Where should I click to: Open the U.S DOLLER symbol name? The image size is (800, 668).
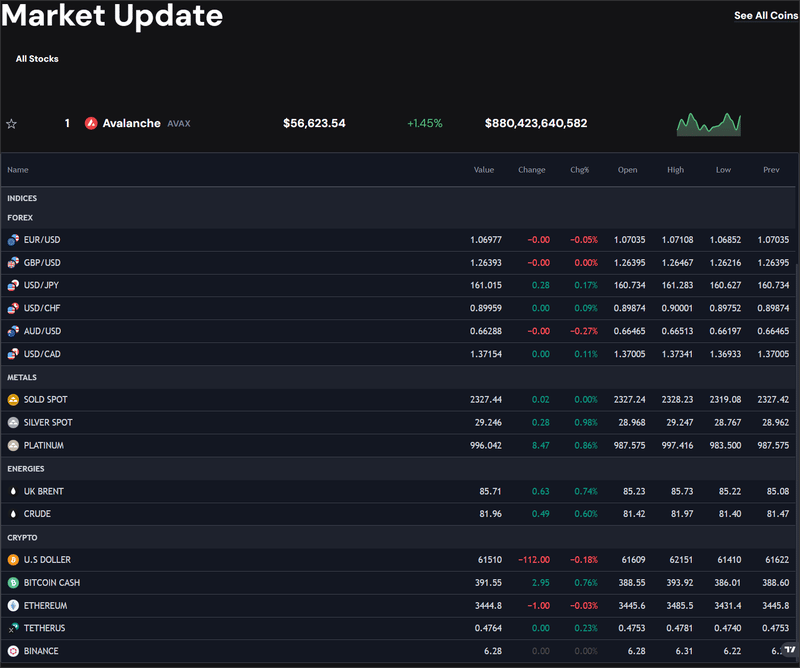point(47,560)
